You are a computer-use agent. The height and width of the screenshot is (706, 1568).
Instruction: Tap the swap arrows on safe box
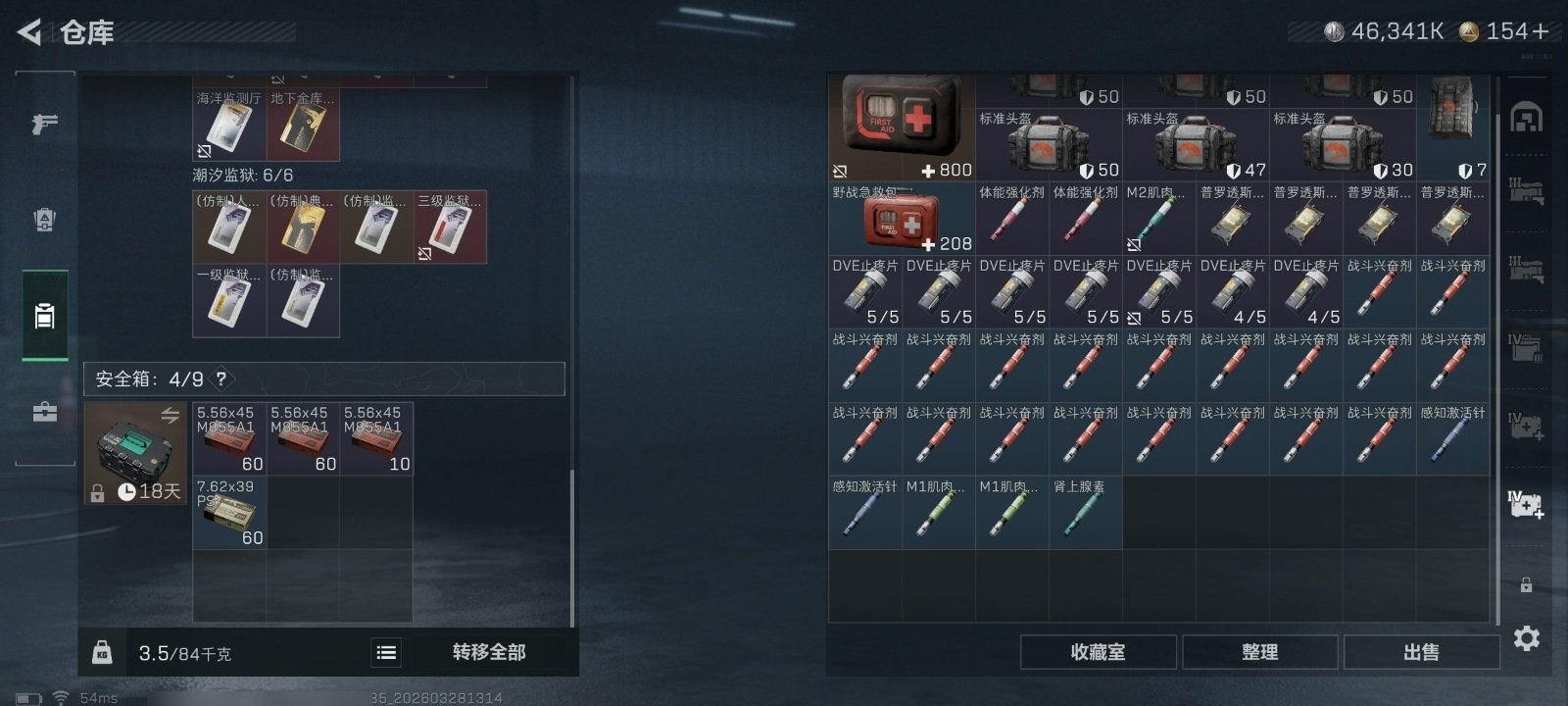pyautogui.click(x=170, y=415)
